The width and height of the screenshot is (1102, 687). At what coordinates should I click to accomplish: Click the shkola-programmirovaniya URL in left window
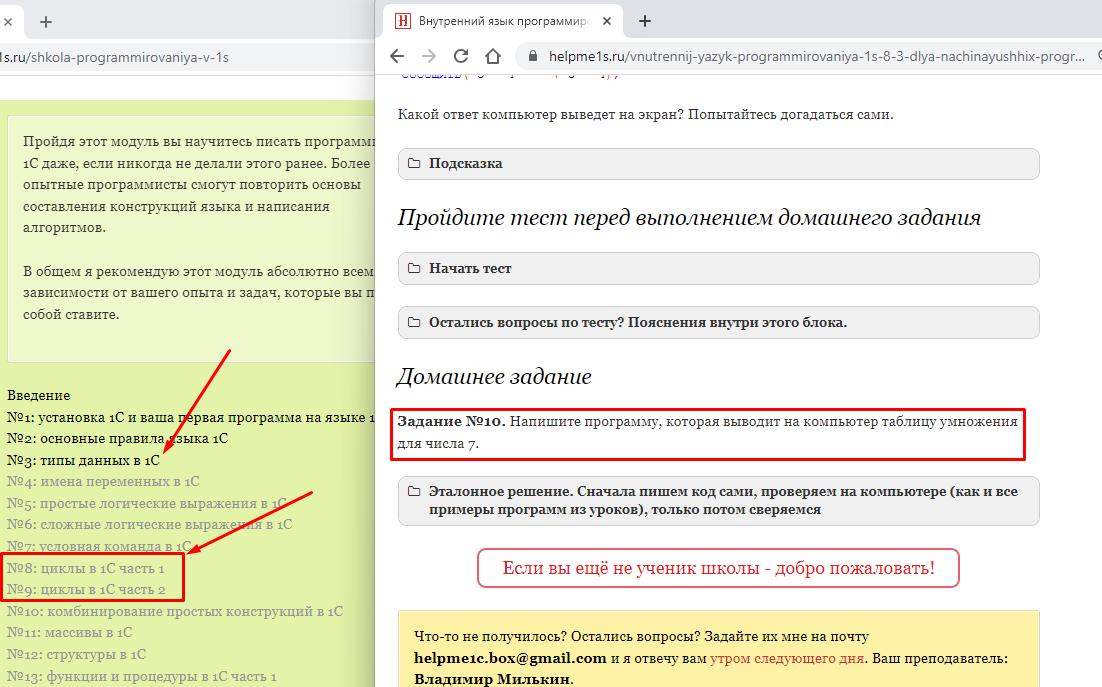coord(115,58)
